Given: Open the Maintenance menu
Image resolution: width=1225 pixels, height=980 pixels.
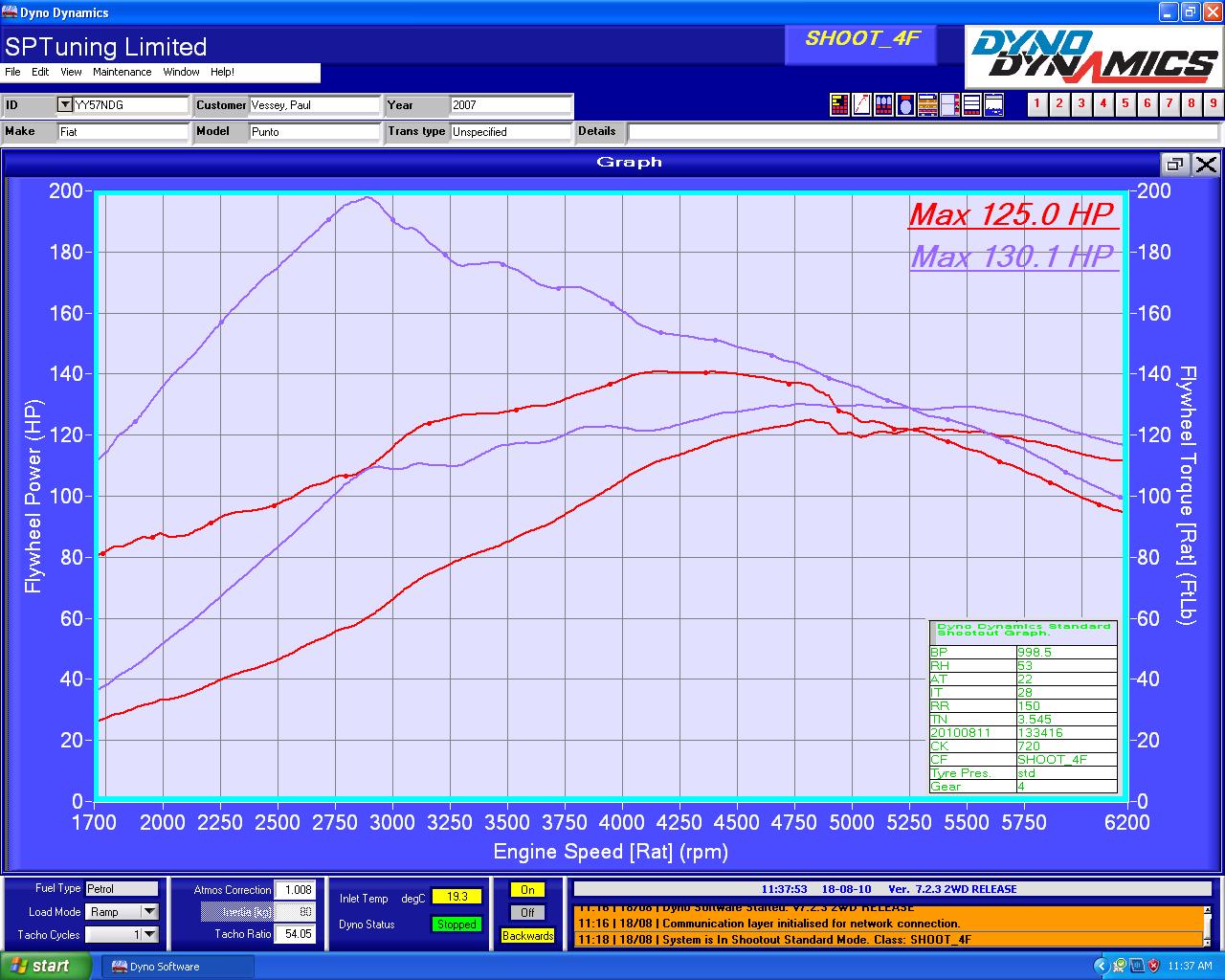Looking at the screenshot, I should tap(122, 72).
